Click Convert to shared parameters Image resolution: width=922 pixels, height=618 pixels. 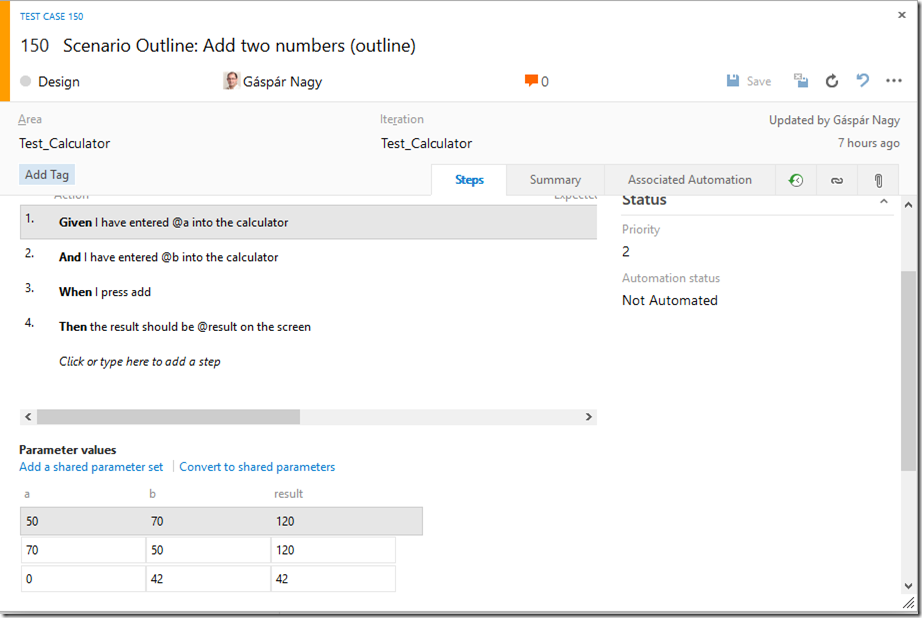coord(257,467)
